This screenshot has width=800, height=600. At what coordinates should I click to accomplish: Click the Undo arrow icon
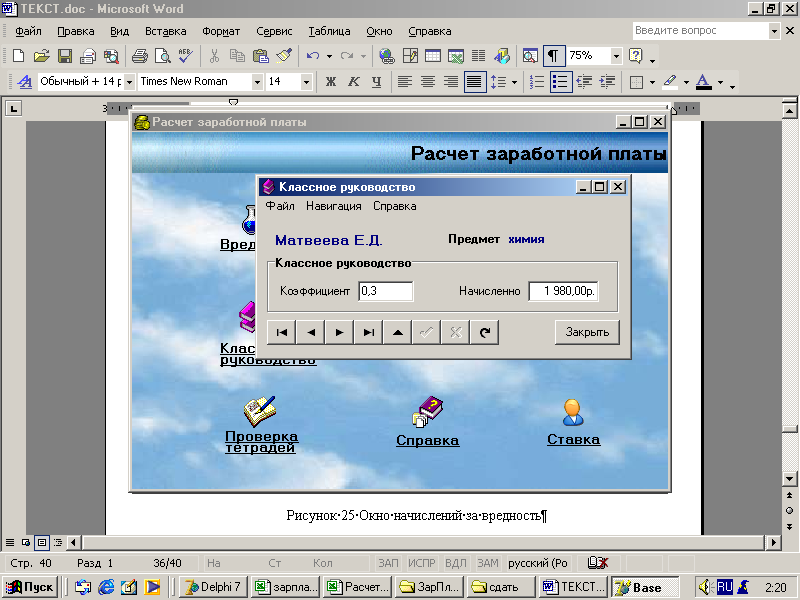313,56
